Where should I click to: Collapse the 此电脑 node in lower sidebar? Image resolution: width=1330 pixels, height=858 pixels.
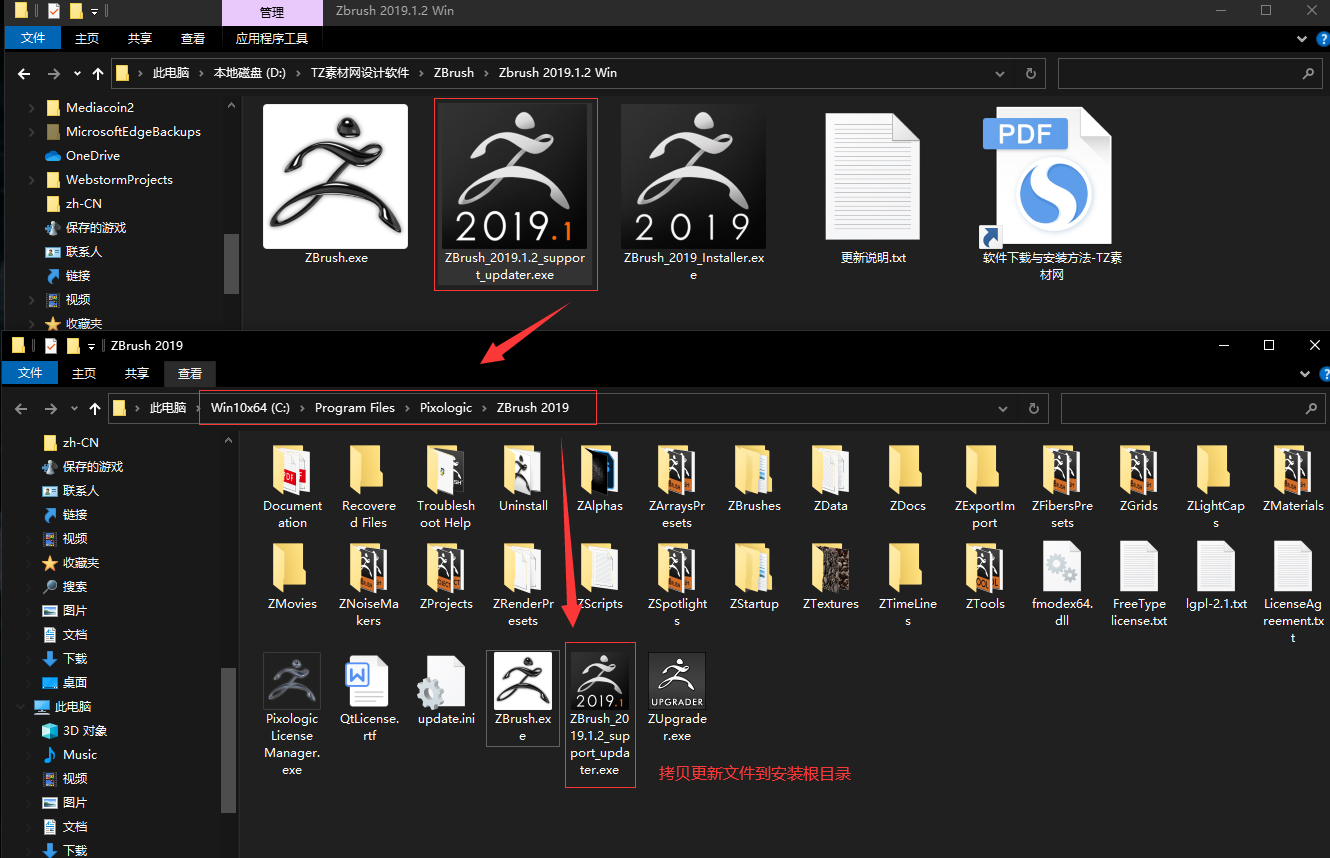click(20, 706)
